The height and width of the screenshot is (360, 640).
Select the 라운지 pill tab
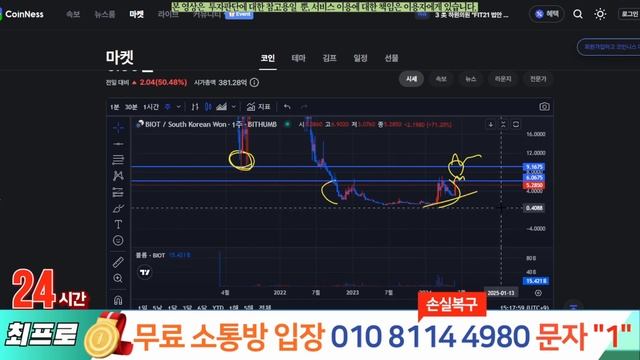pos(503,79)
